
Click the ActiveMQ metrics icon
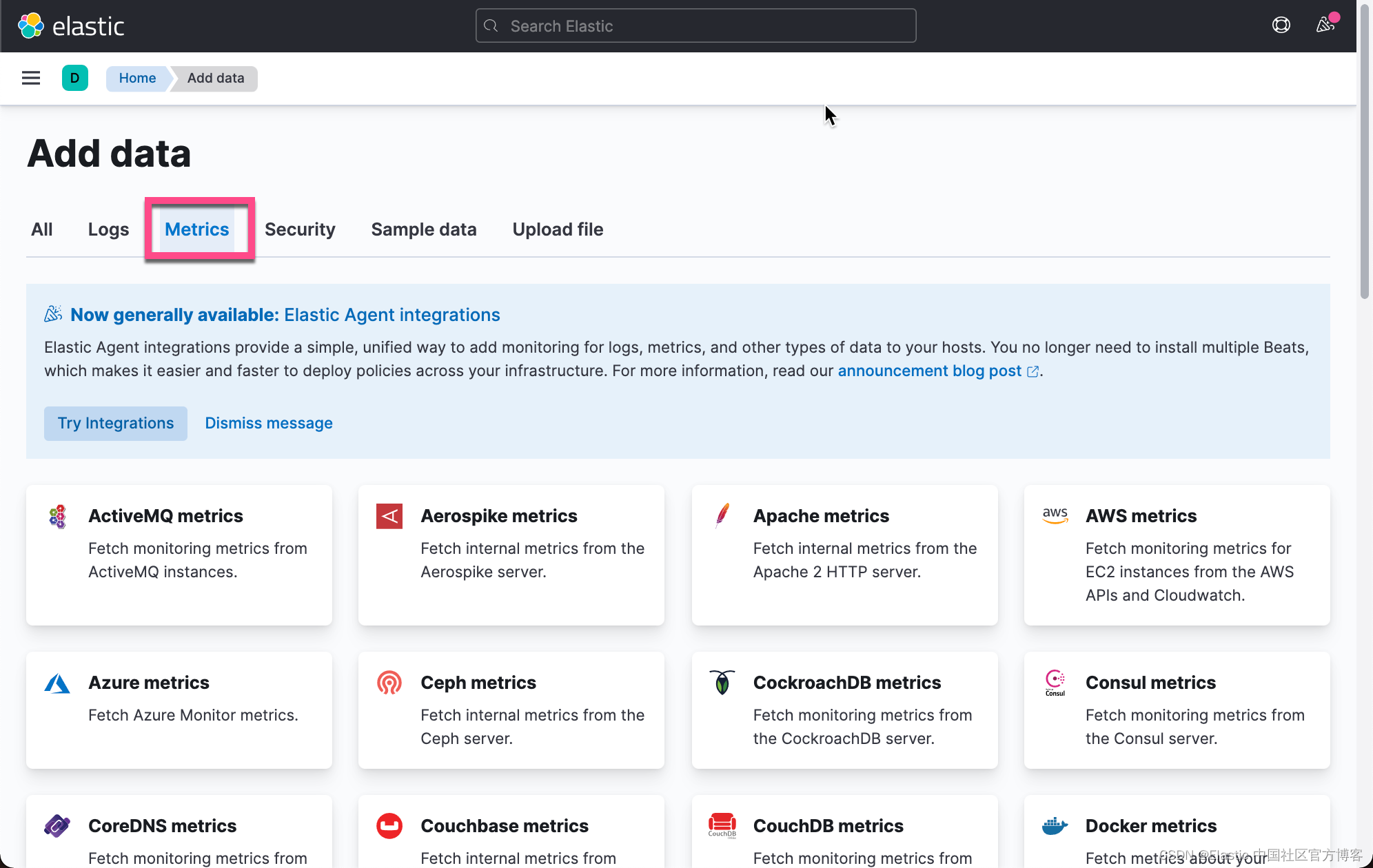coord(58,516)
